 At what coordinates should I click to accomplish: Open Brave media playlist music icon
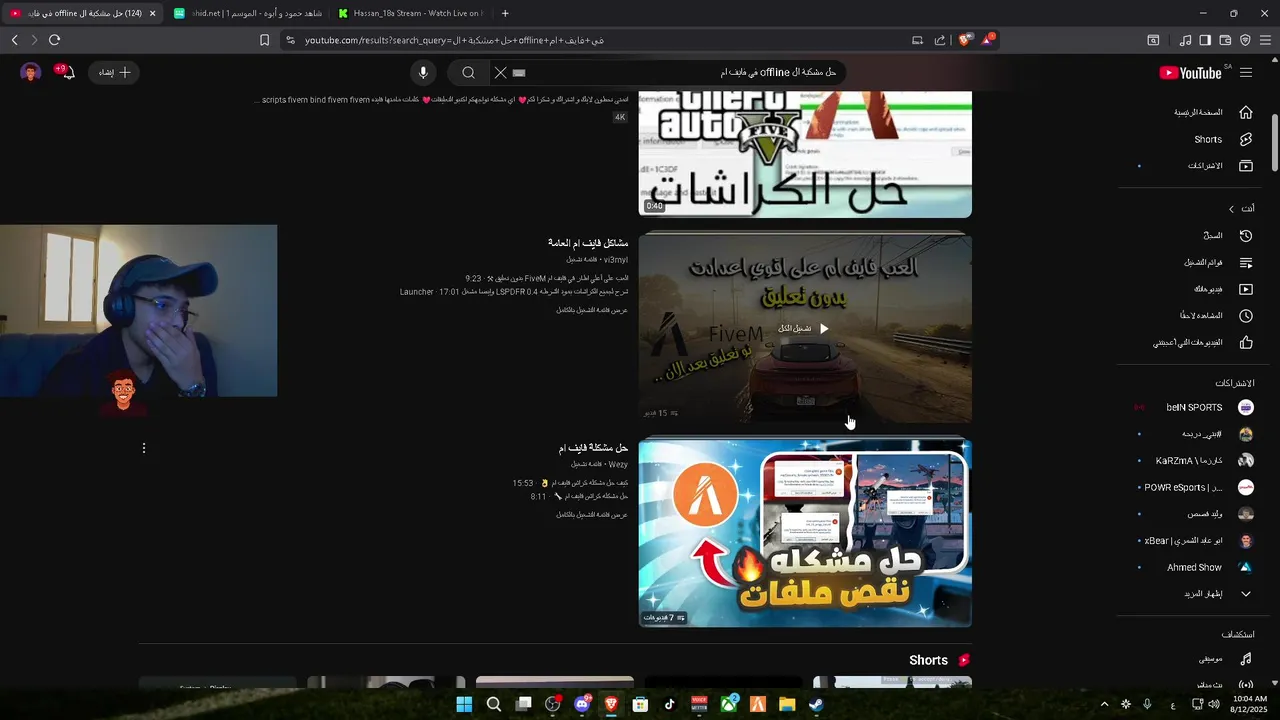point(1186,40)
